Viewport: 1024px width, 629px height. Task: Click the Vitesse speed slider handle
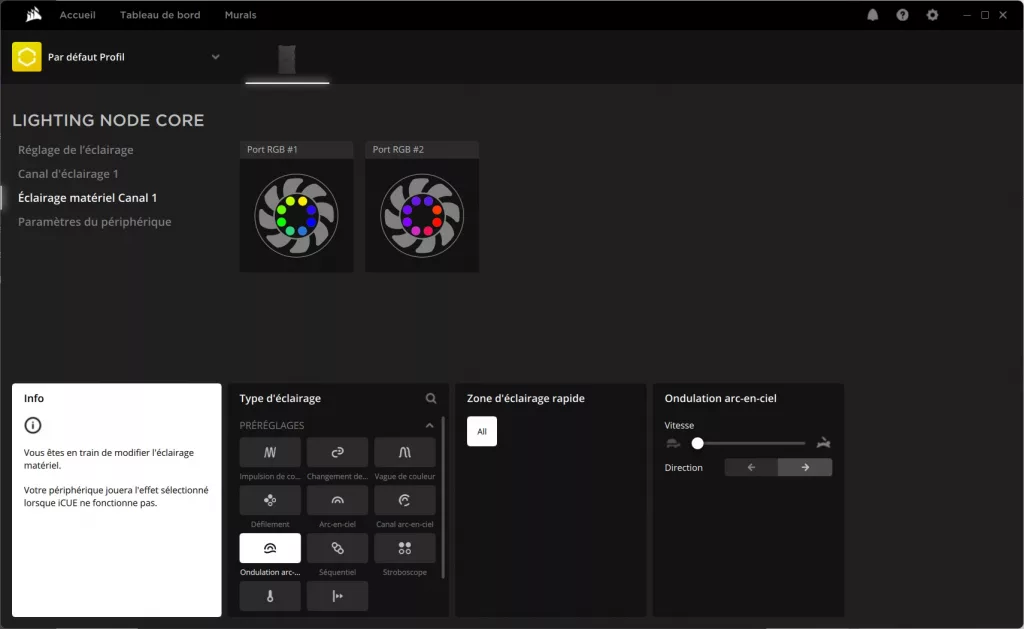[x=697, y=444]
